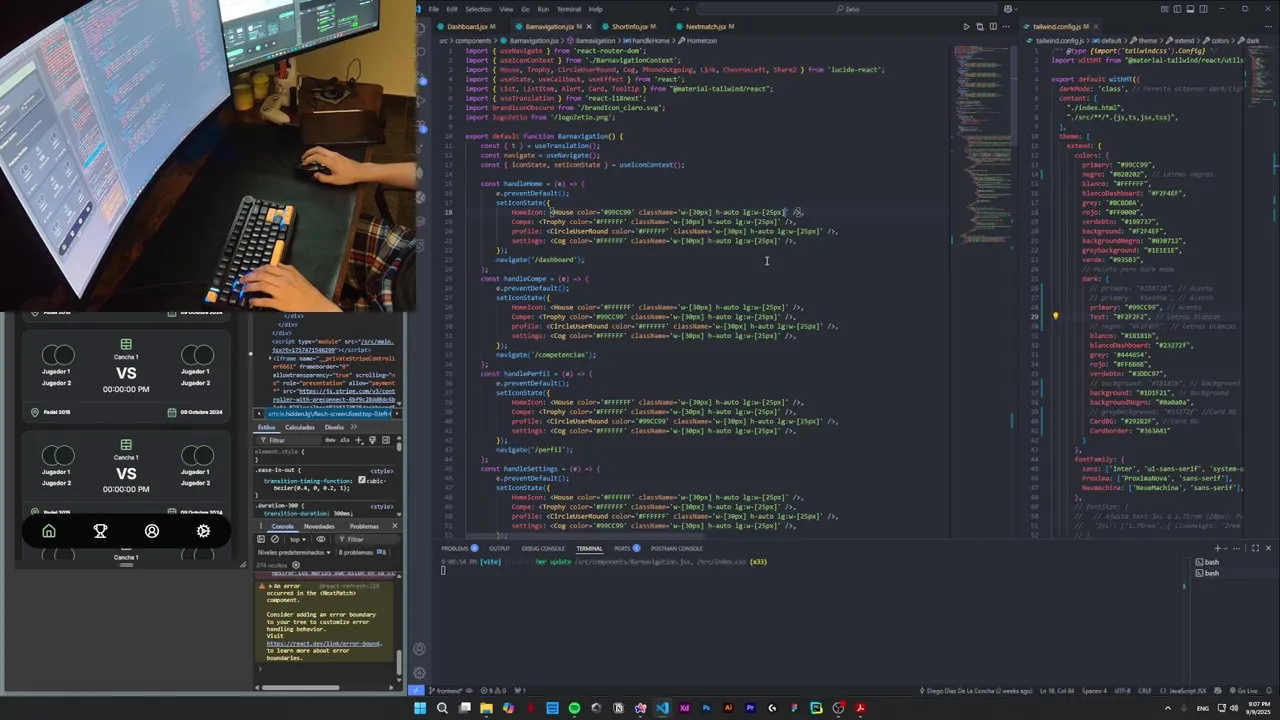Toggle the secondary side bar layout button

point(1203,9)
